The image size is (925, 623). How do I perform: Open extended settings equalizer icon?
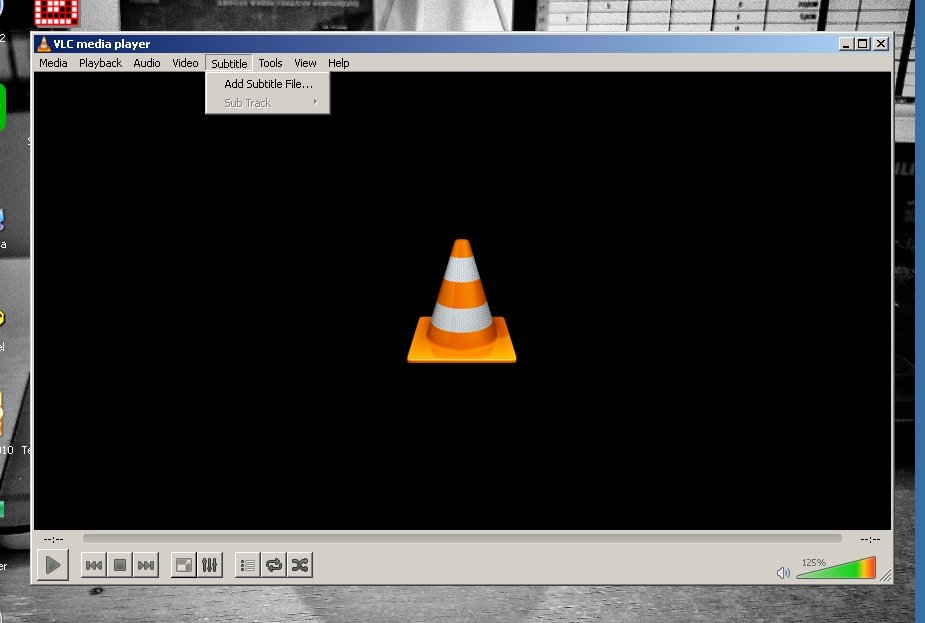(x=209, y=565)
